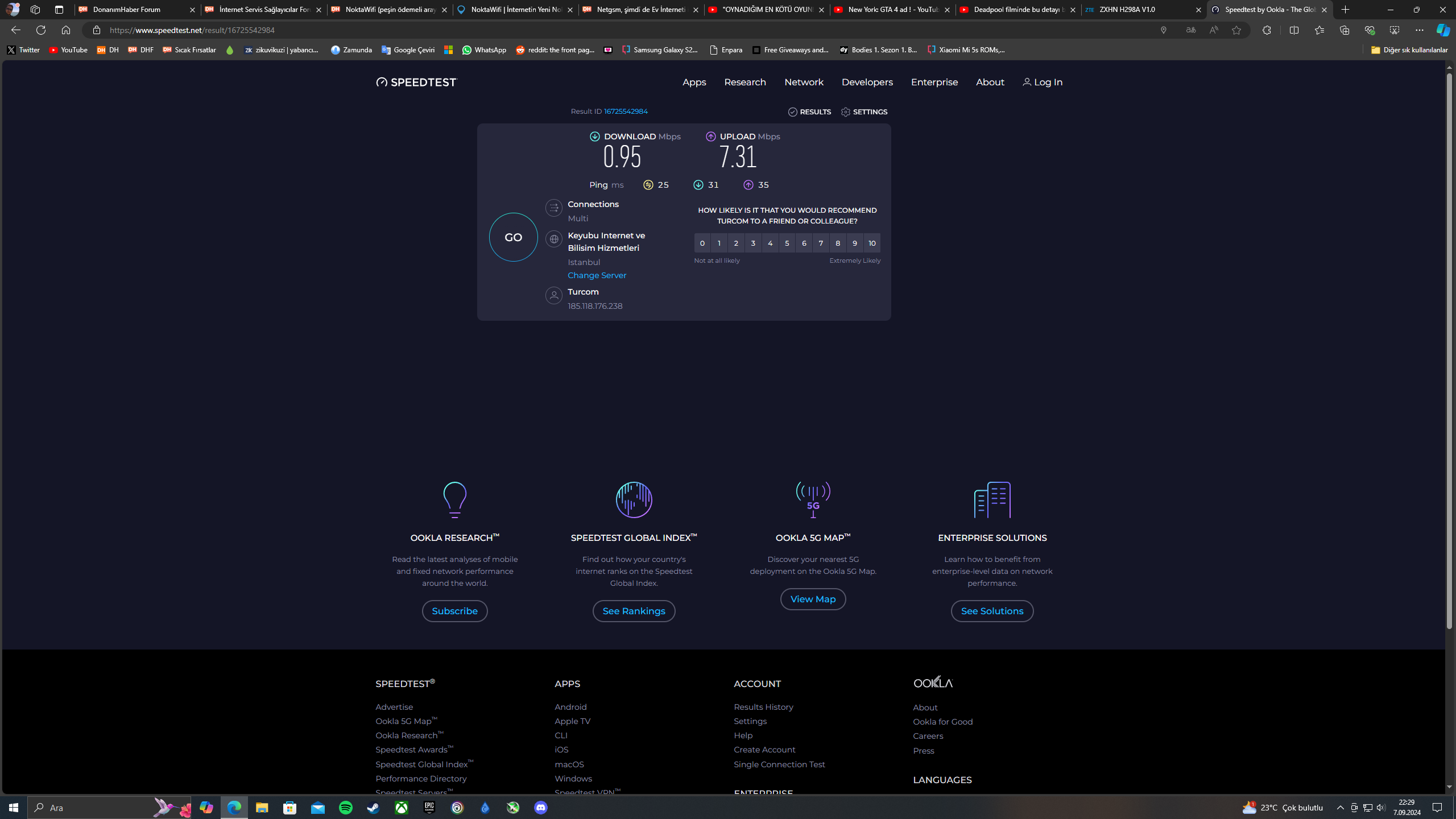Go back with browser back arrow
The width and height of the screenshot is (1456, 819).
point(15,30)
